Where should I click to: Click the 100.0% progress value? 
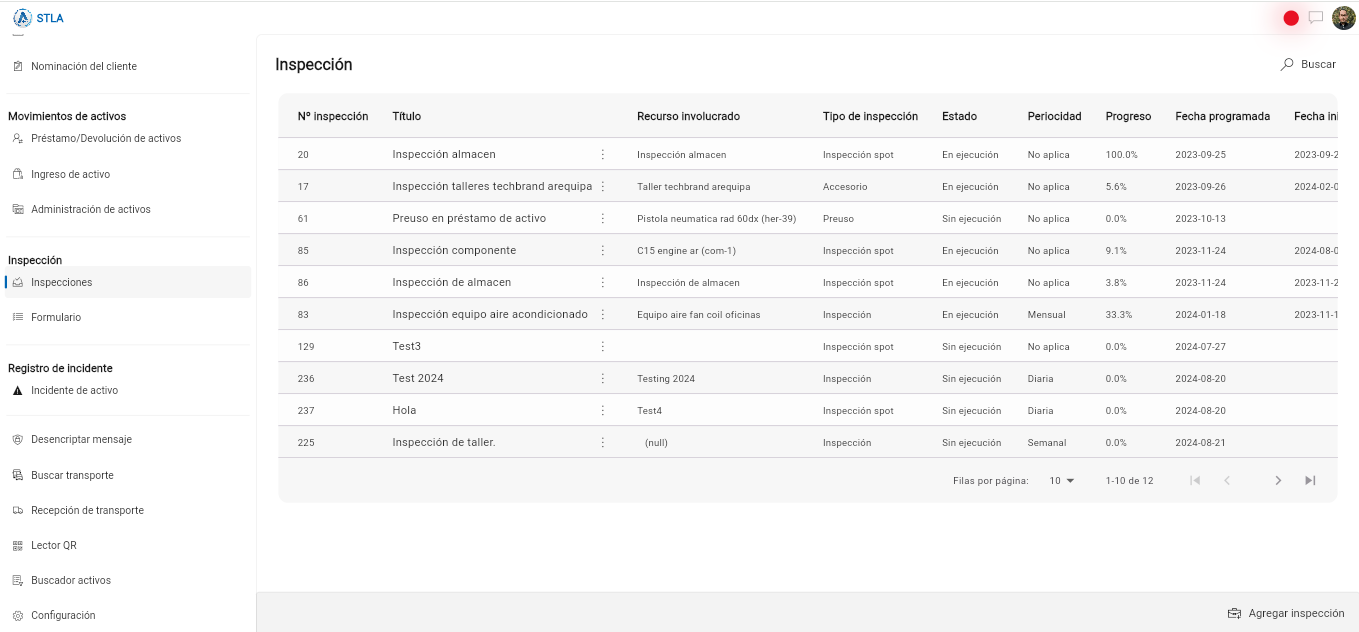(x=1122, y=154)
